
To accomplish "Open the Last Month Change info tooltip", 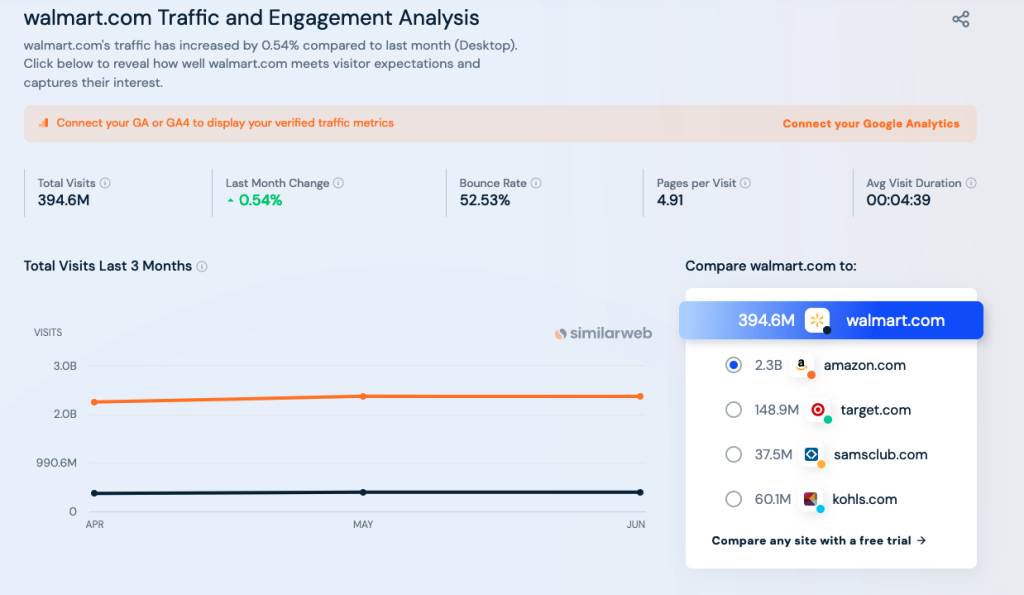I will 337,183.
